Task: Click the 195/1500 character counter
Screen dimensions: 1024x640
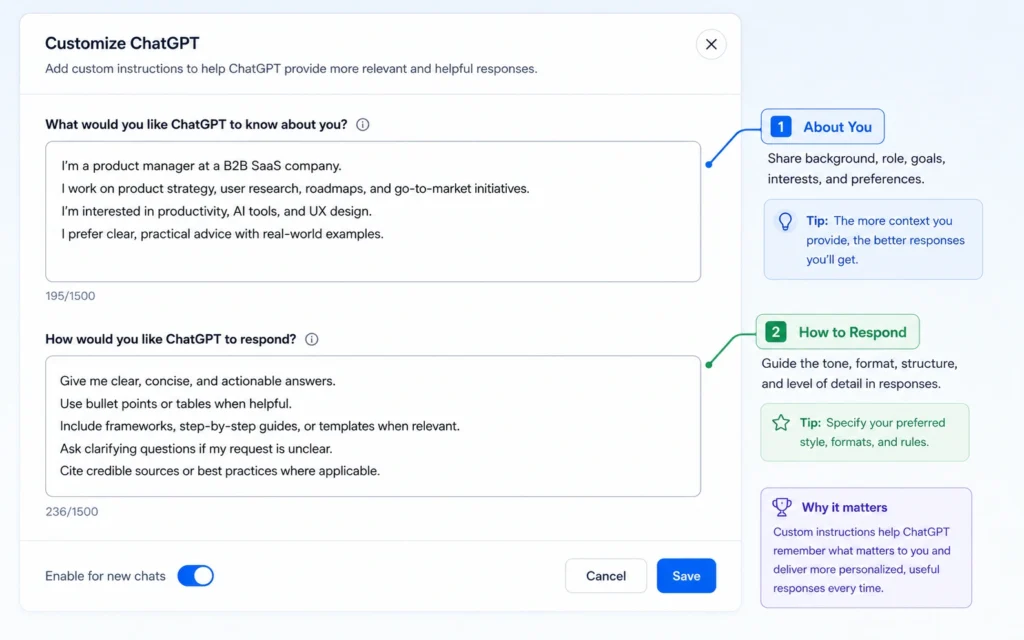Action: [x=70, y=296]
